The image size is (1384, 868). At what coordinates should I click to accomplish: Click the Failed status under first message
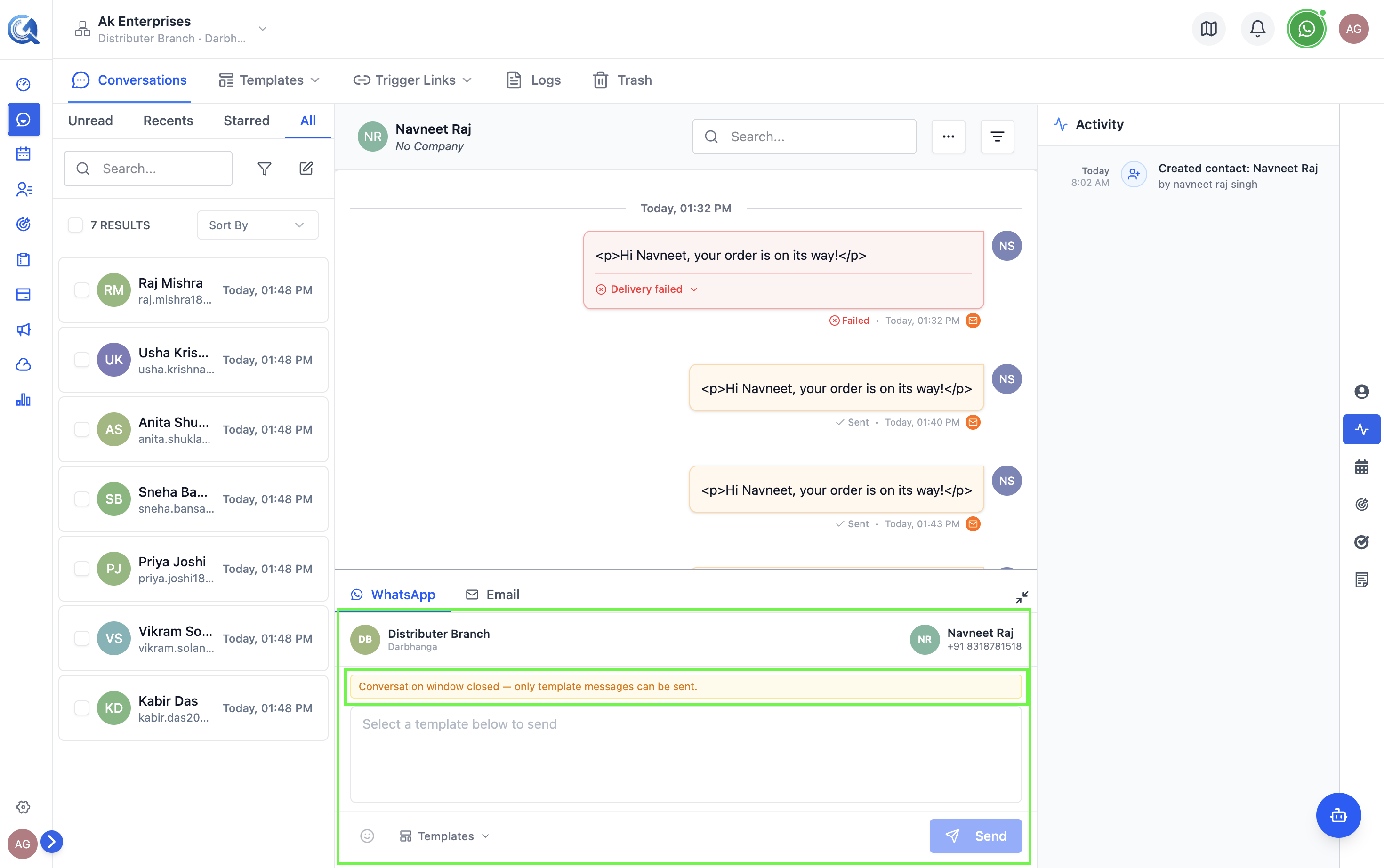click(850, 321)
